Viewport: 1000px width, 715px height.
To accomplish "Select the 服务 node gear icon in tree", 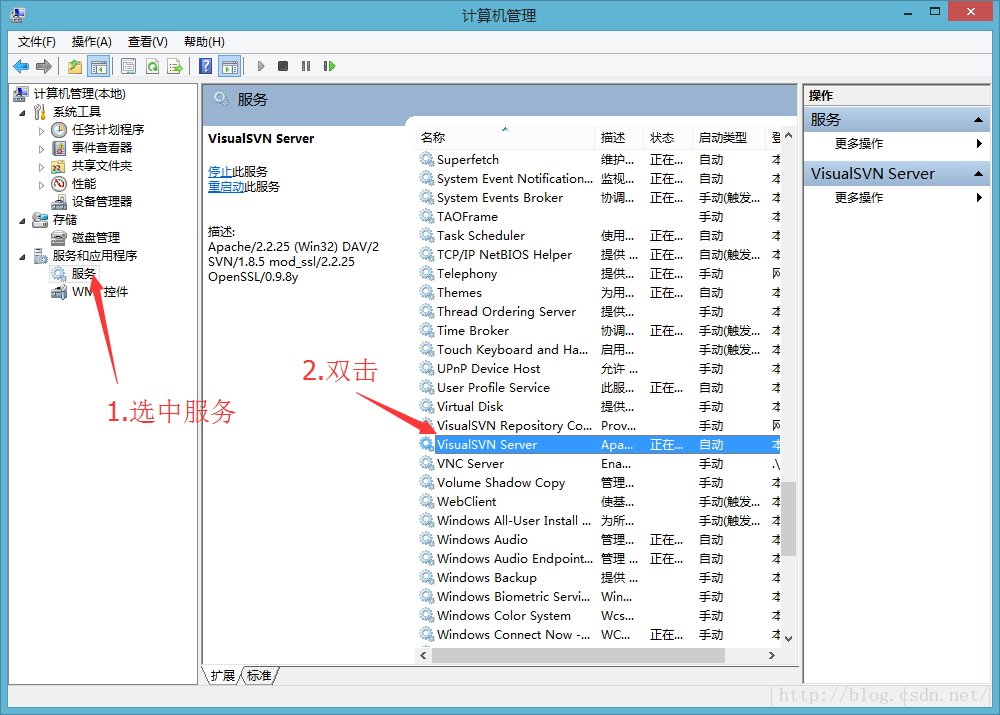I will [x=59, y=274].
